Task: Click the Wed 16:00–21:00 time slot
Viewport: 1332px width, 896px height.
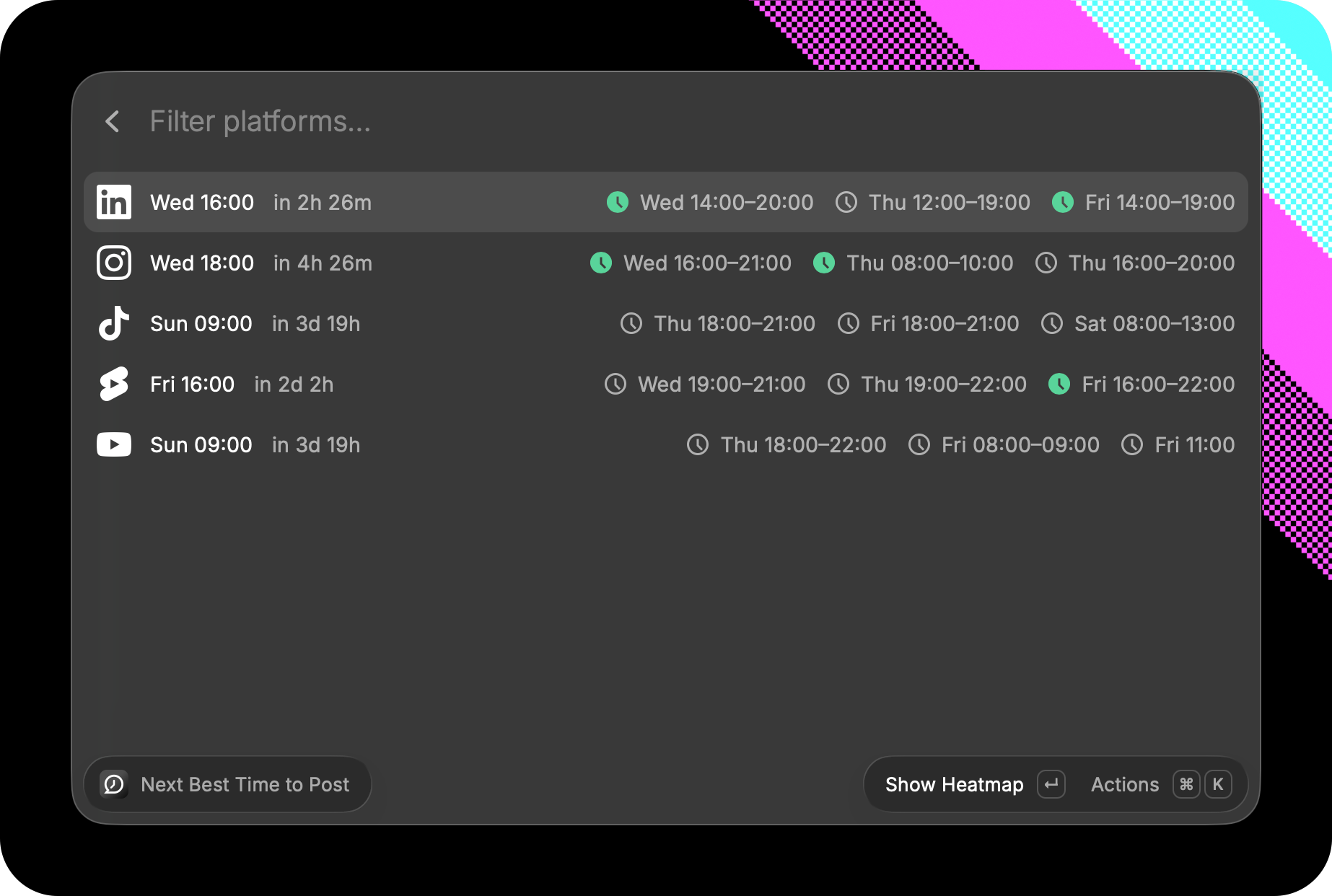Action: click(707, 263)
